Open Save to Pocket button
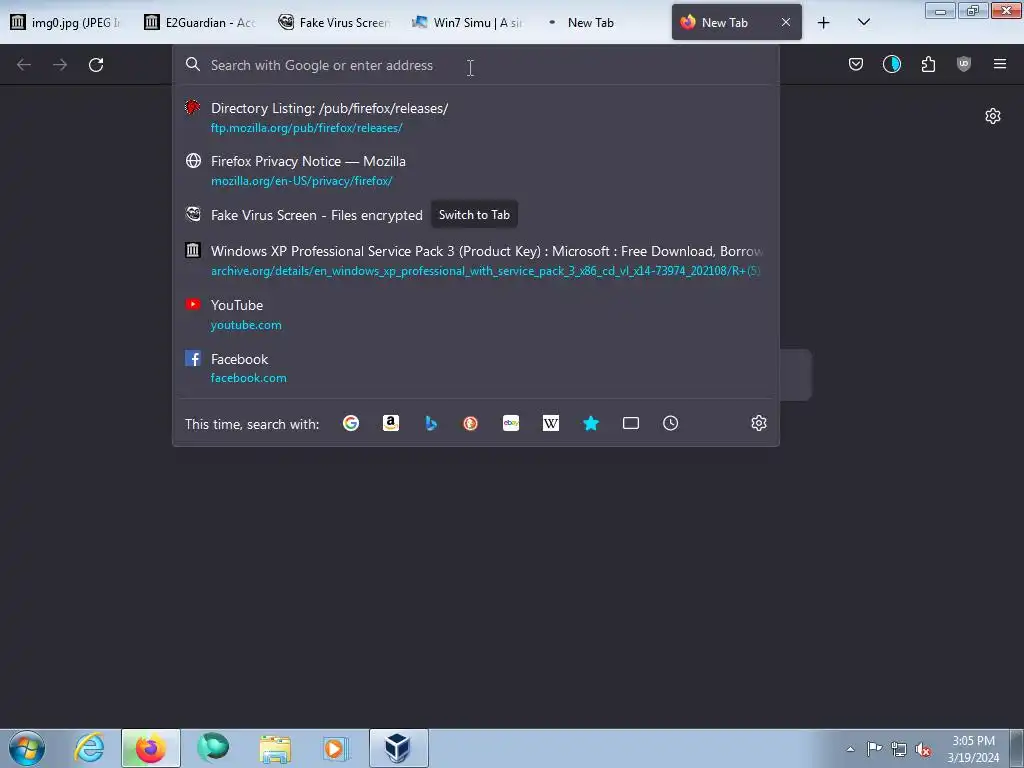1024x768 pixels. pyautogui.click(x=856, y=64)
